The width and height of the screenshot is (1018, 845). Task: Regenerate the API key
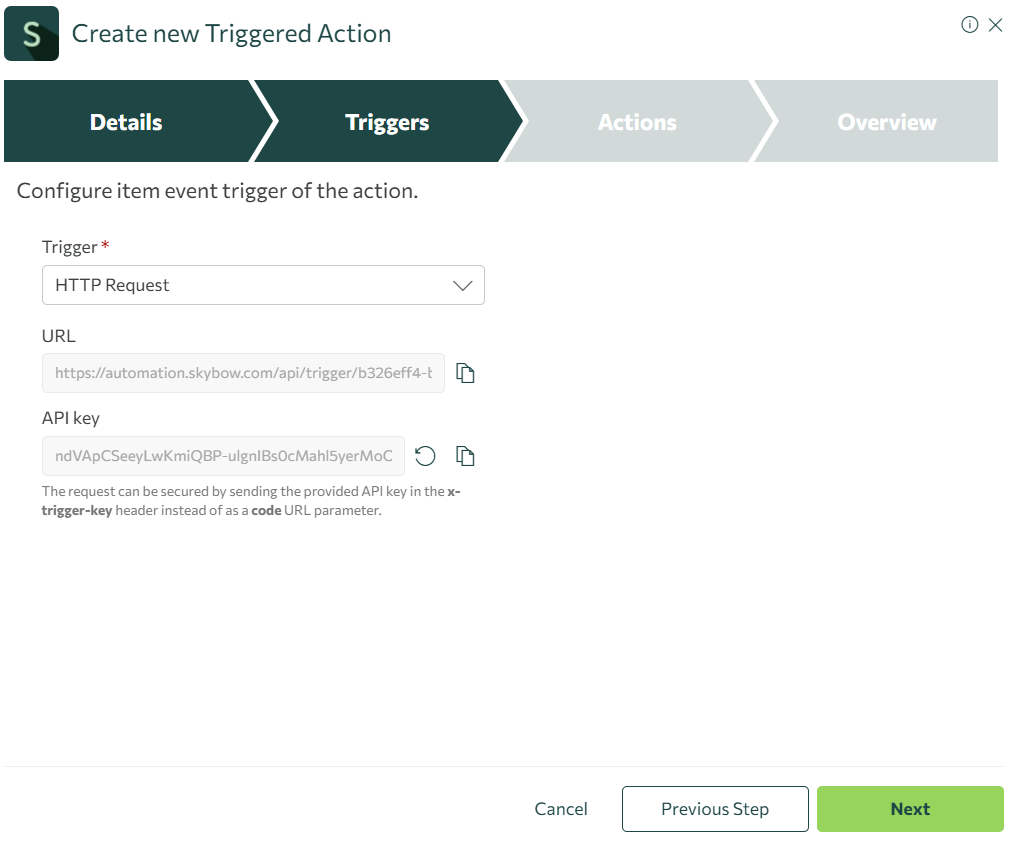(x=425, y=456)
